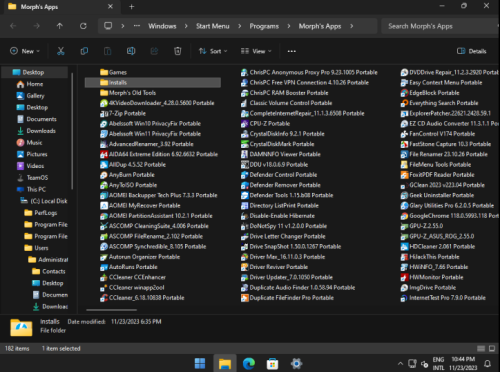Open the Sort dropdown menu
Screen dimensions: 500x372
(x=213, y=51)
